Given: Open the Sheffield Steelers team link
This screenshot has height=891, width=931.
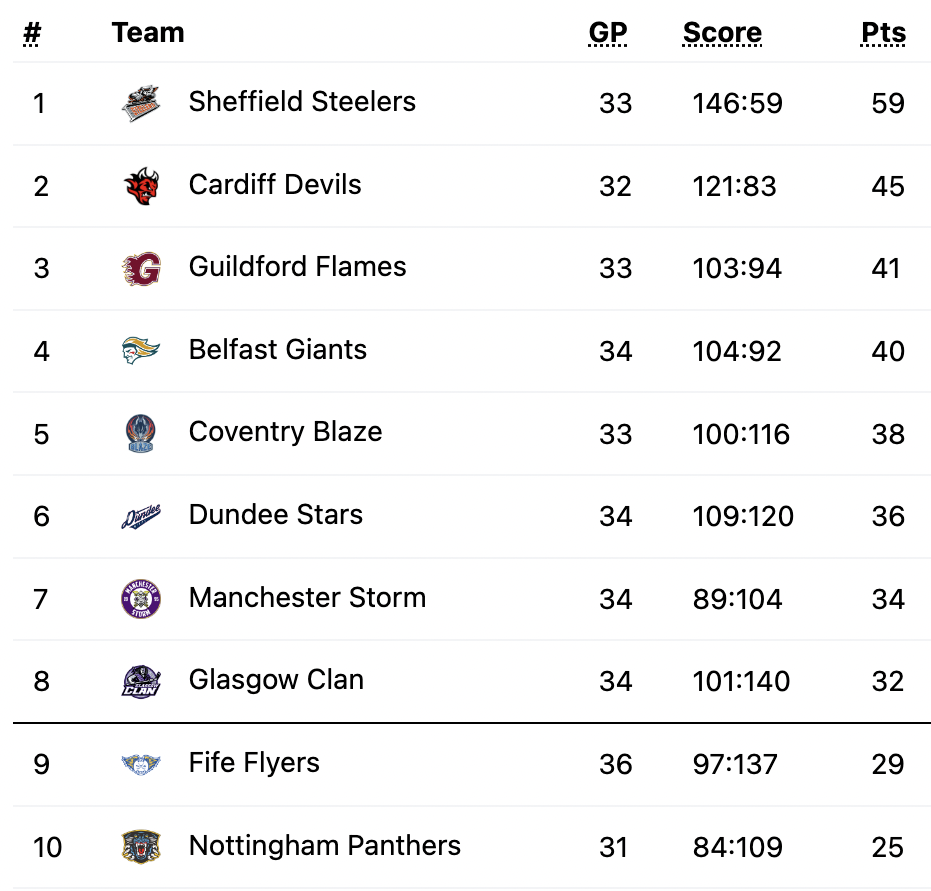Looking at the screenshot, I should coord(302,102).
